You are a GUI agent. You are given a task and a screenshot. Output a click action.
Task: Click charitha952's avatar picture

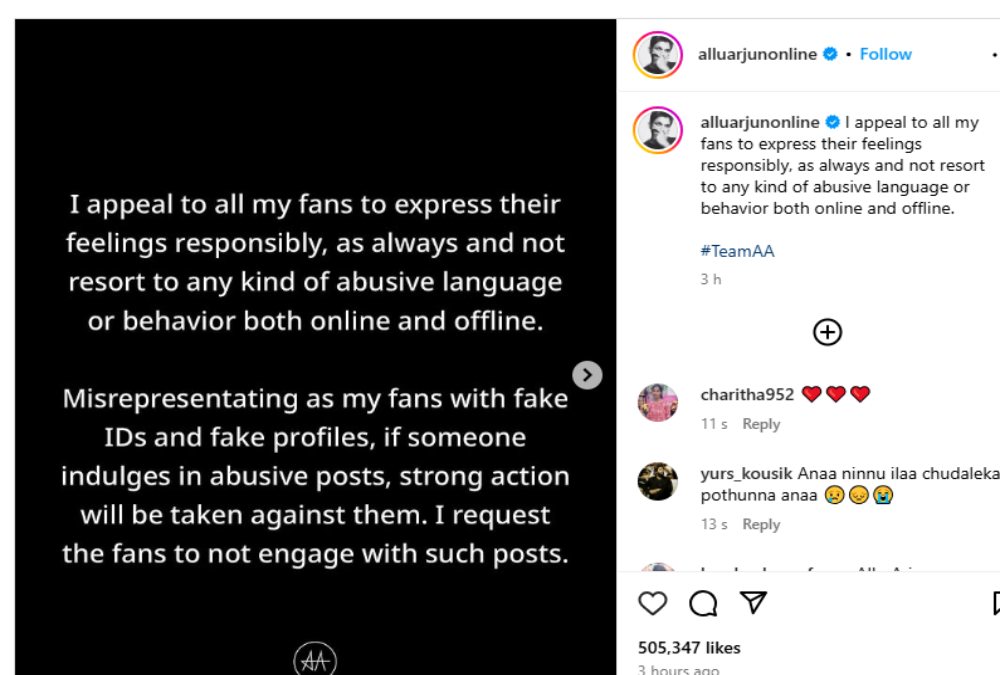[x=658, y=402]
